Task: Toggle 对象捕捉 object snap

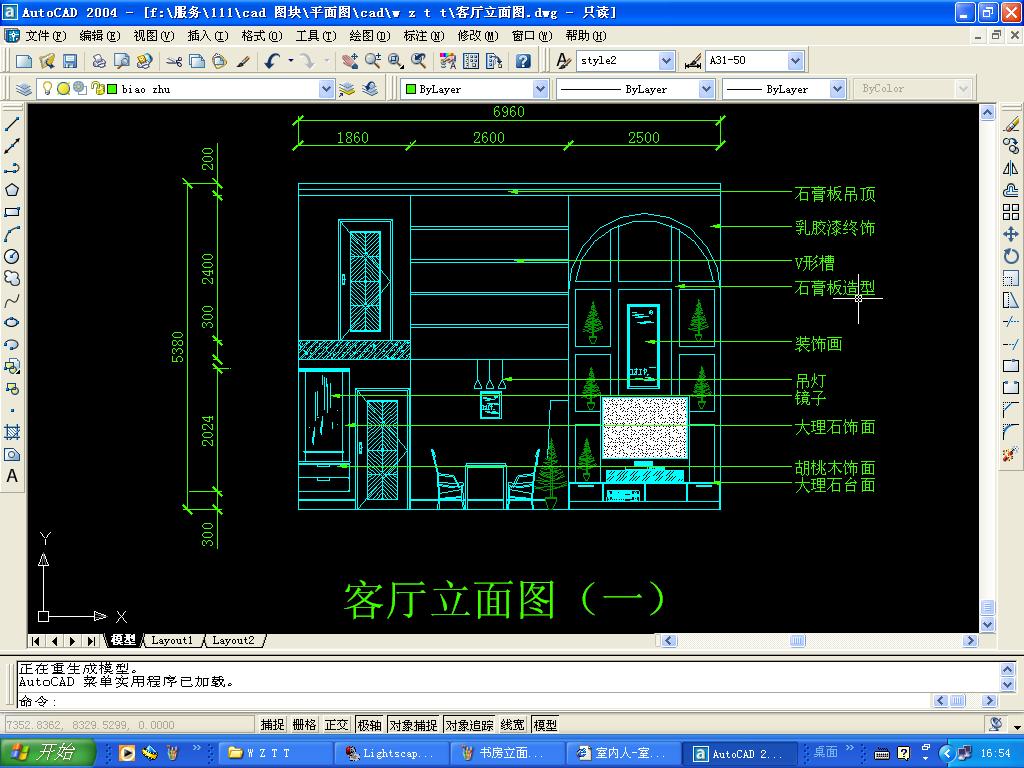Action: pyautogui.click(x=413, y=725)
